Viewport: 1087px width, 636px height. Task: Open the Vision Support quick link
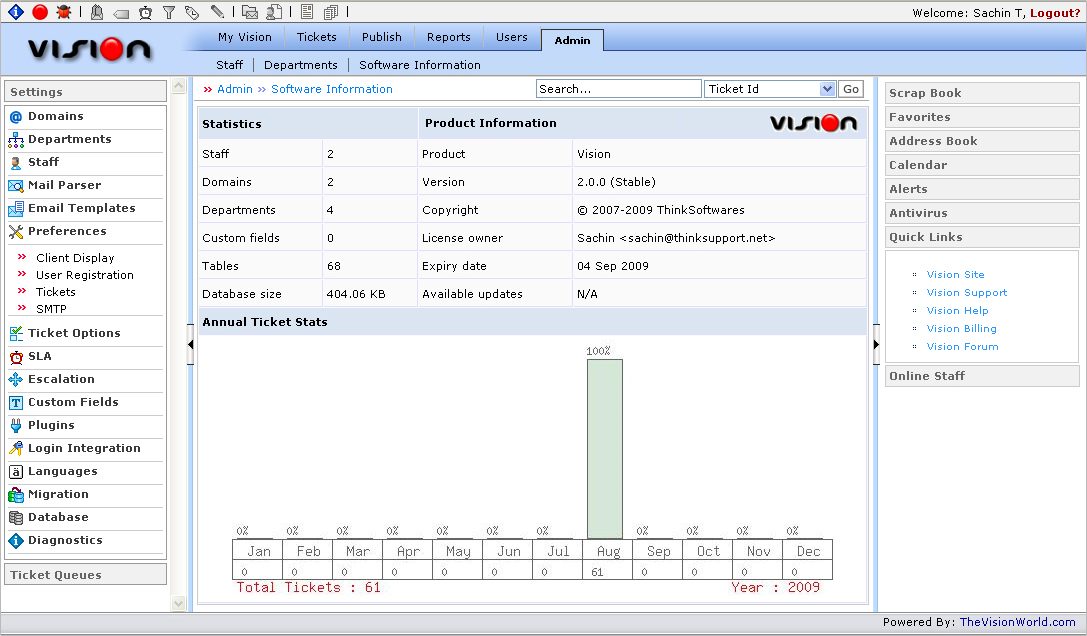966,293
